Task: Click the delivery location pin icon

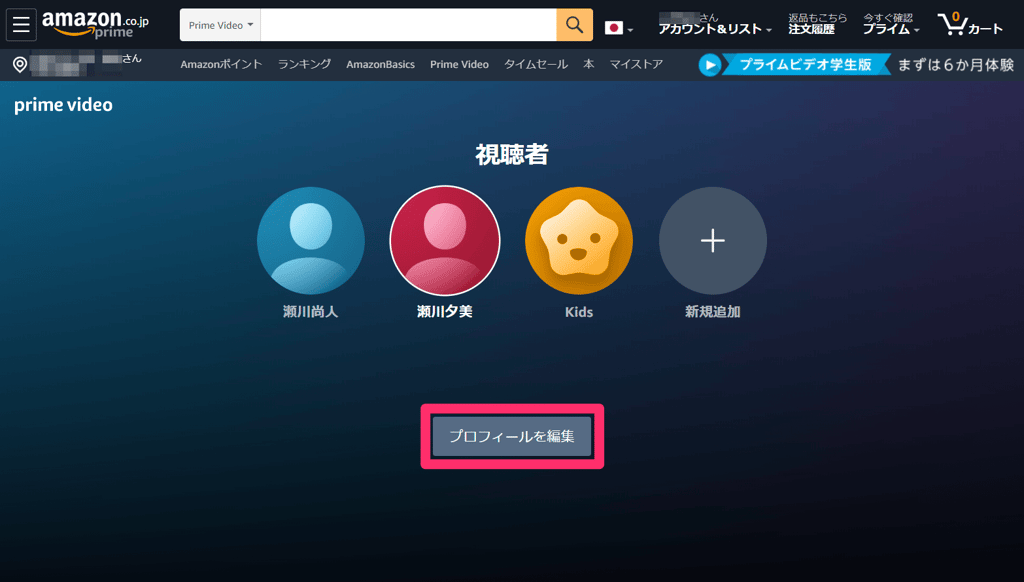Action: pyautogui.click(x=20, y=65)
